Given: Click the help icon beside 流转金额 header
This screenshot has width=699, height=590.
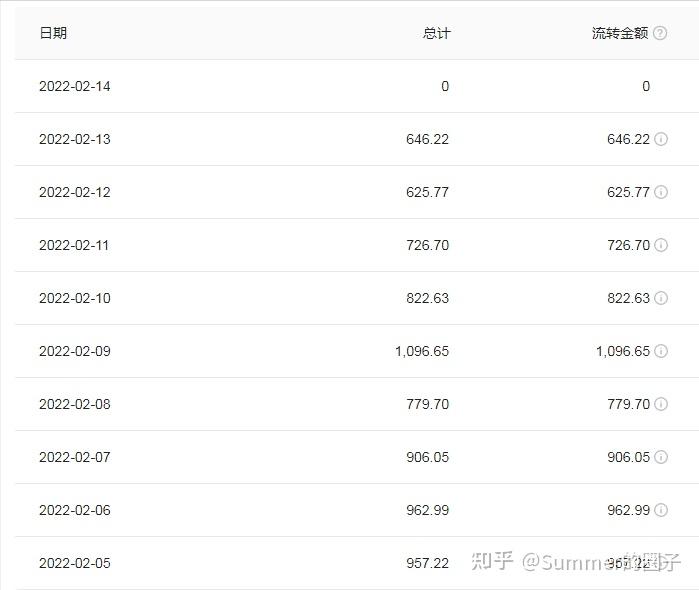Looking at the screenshot, I should coord(660,33).
